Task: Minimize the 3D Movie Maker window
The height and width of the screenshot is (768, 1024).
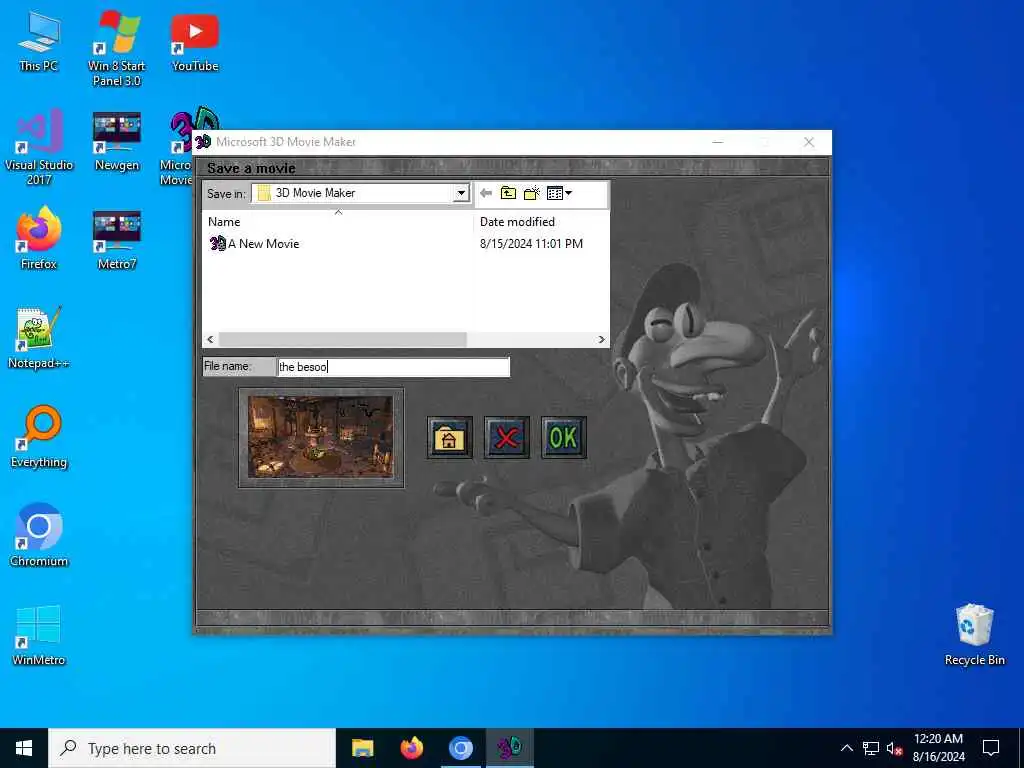Action: click(718, 142)
